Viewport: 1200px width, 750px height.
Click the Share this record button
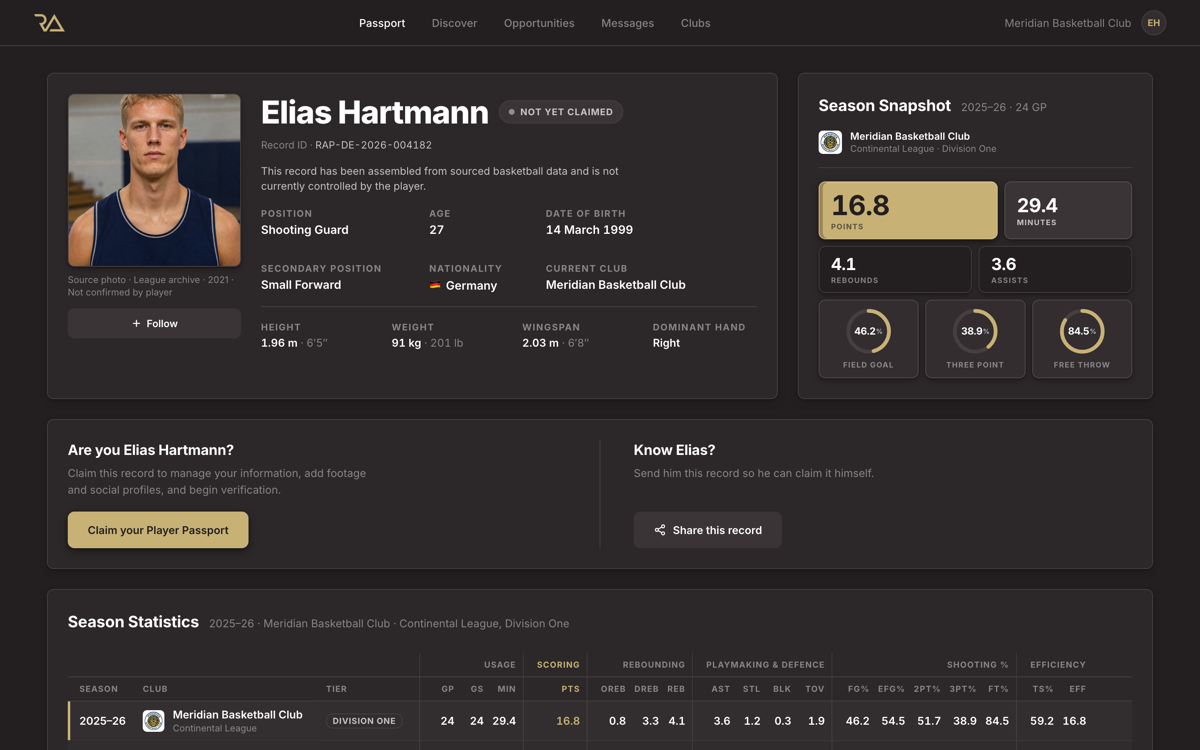tap(708, 530)
